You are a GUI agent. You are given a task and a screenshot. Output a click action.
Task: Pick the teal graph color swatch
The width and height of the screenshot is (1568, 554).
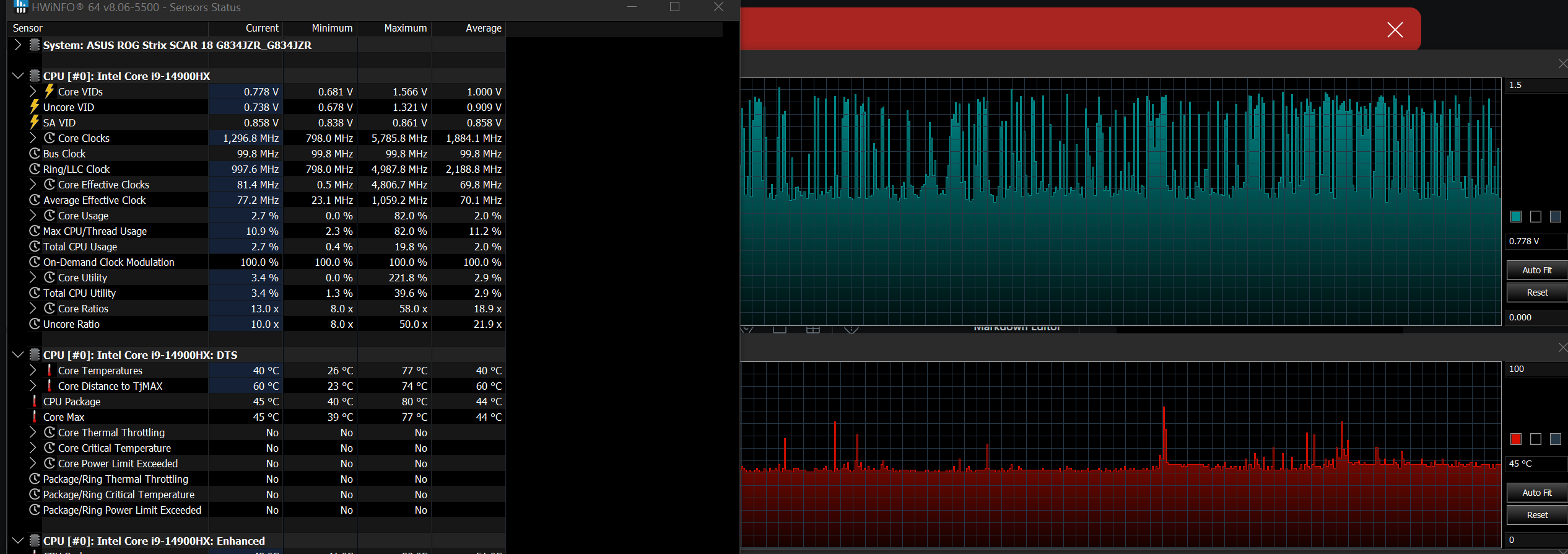(x=1516, y=216)
